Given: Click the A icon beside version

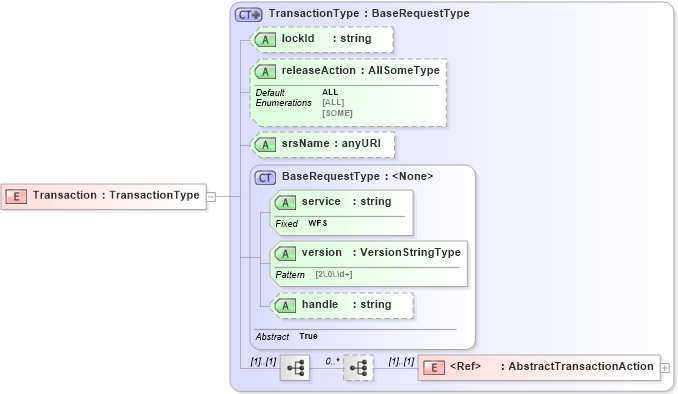Looking at the screenshot, I should (285, 254).
